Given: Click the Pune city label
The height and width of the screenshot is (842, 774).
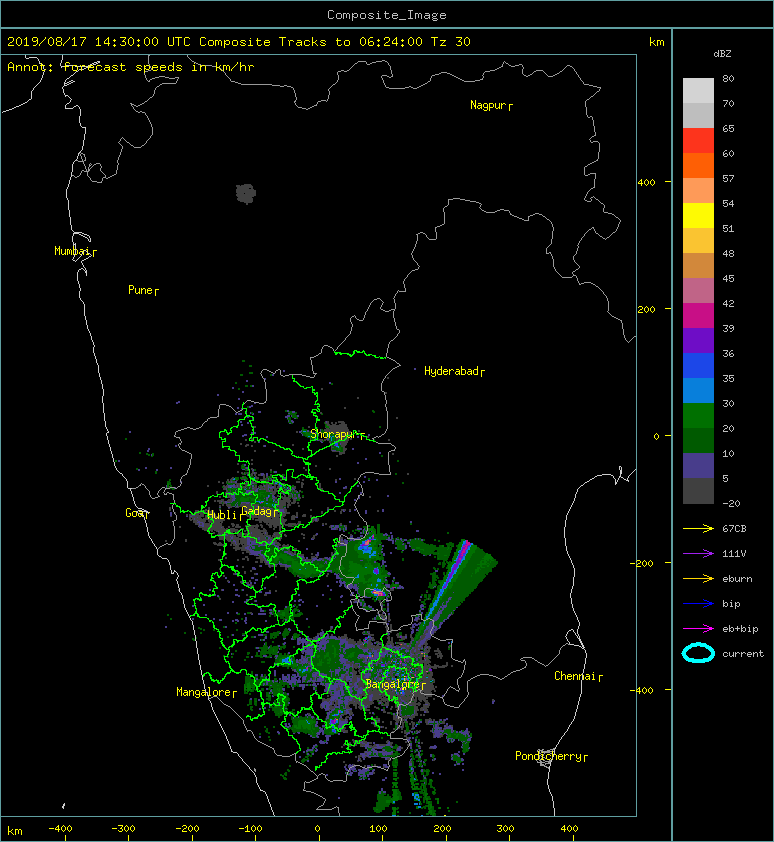Looking at the screenshot, I should 141,290.
